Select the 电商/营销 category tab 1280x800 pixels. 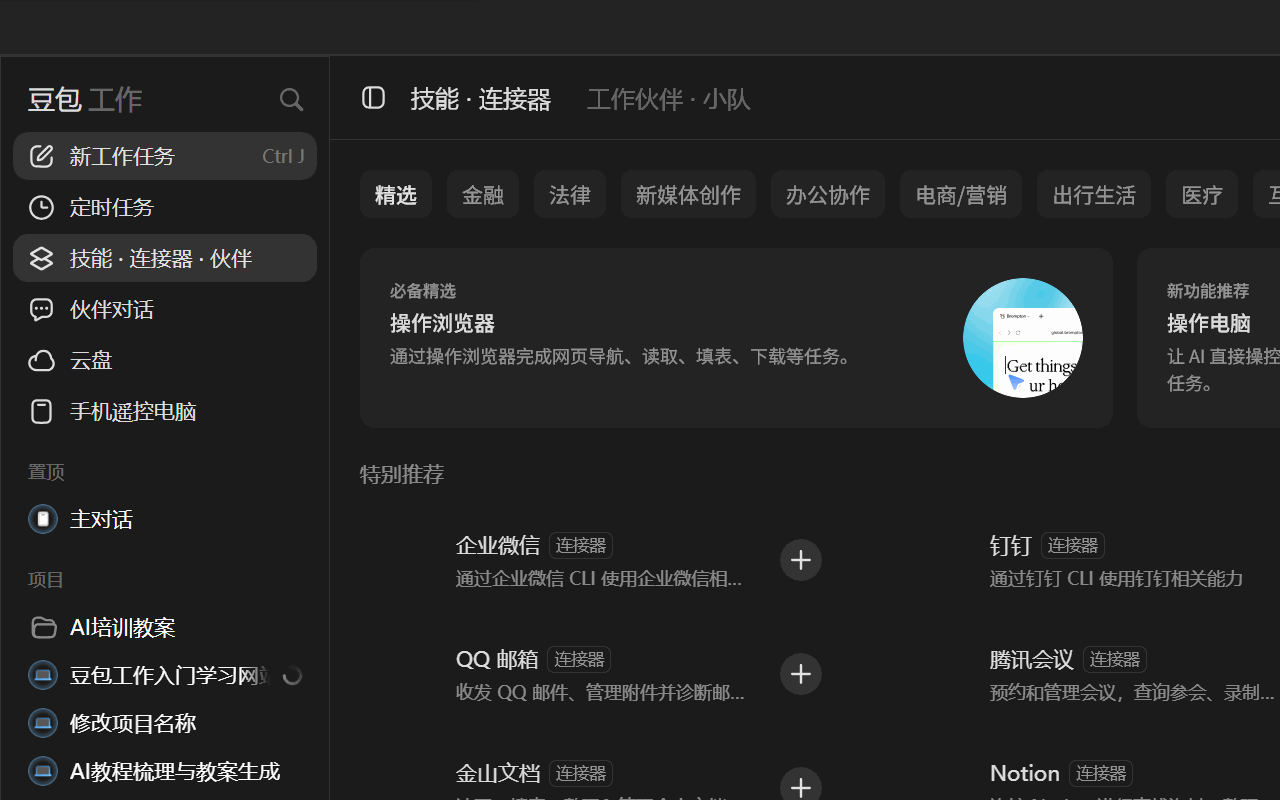(961, 194)
